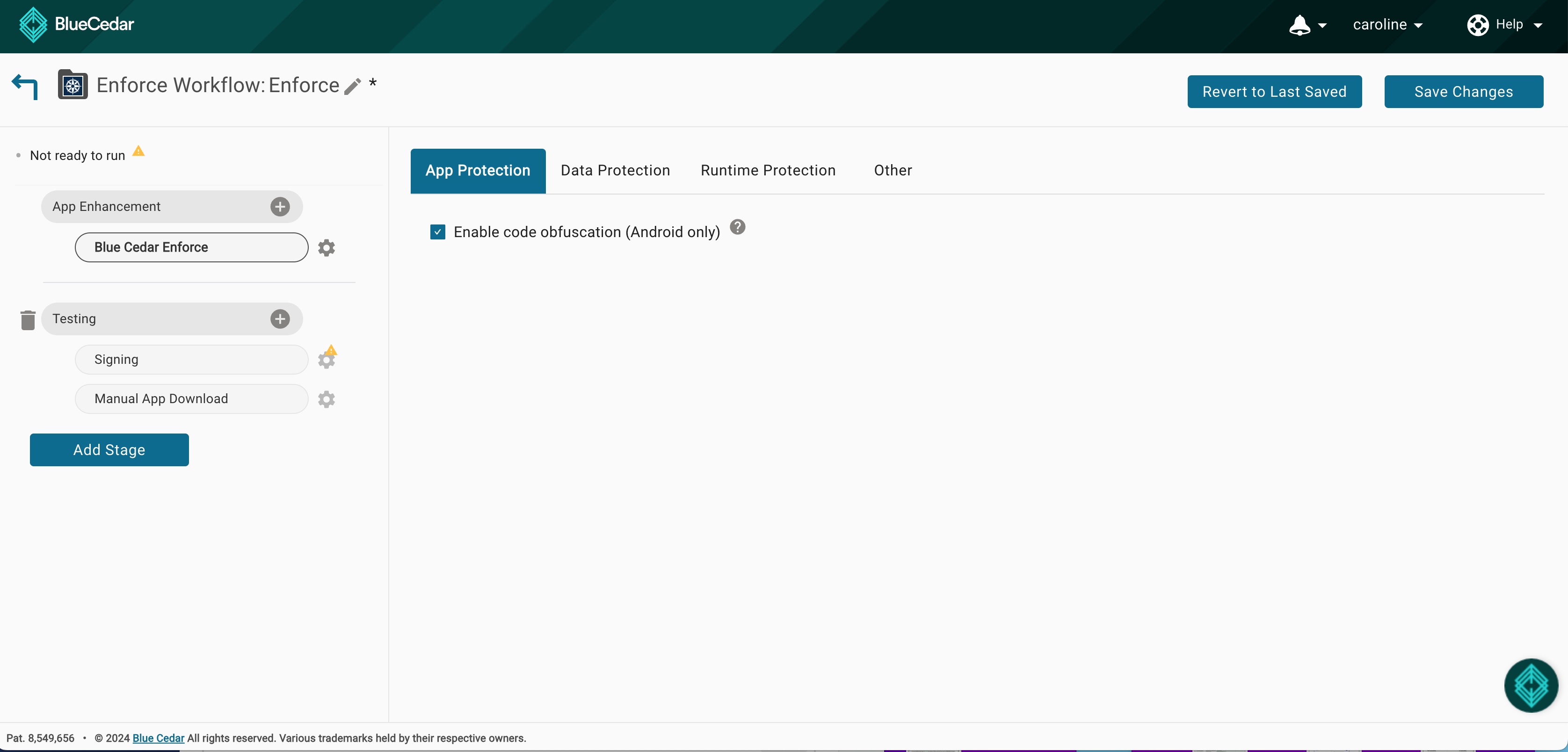Click Revert to Last Saved
This screenshot has height=752, width=1568.
tap(1274, 92)
